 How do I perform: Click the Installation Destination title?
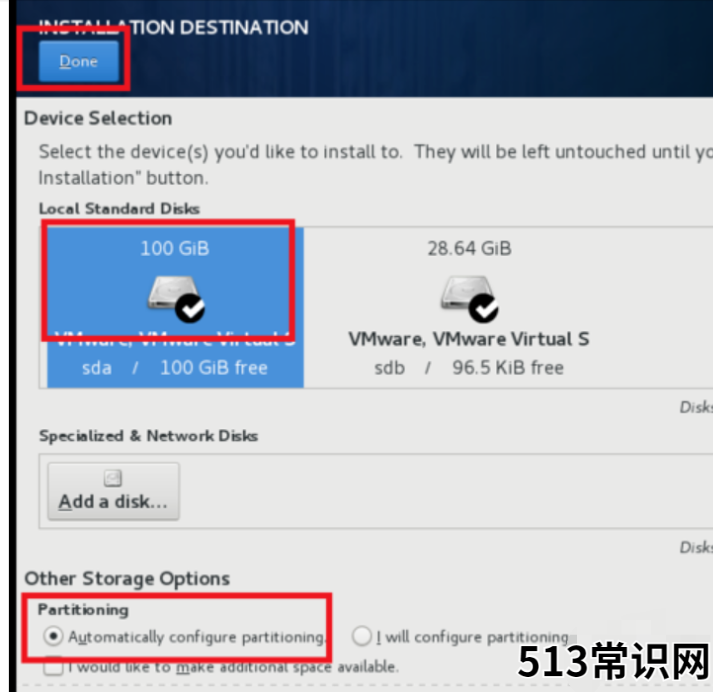[x=173, y=28]
